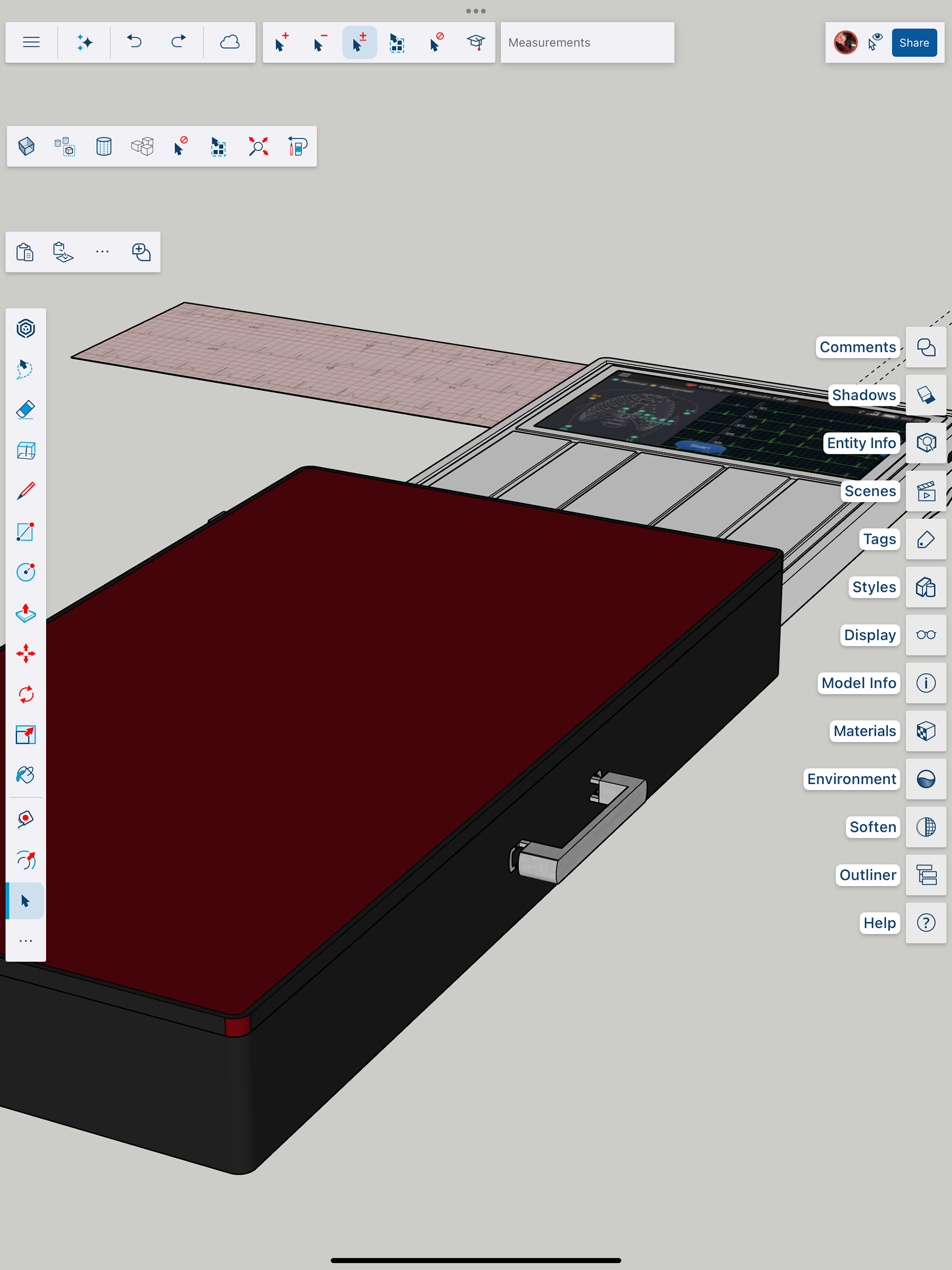Viewport: 952px width, 1270px height.
Task: Toggle the add-to-selection cursor mode
Action: tap(281, 43)
